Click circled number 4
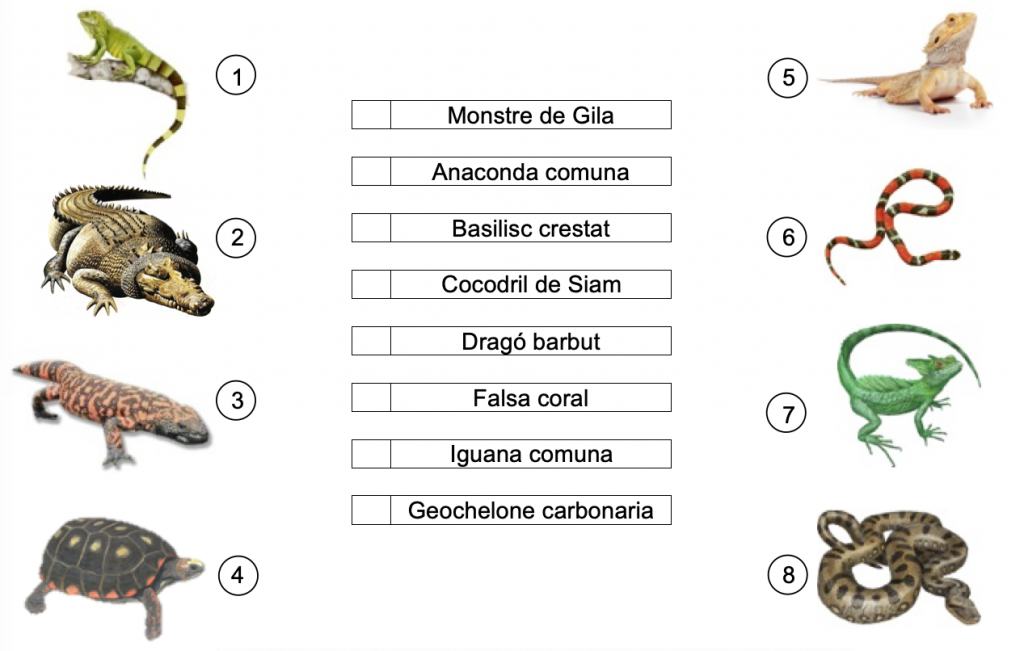 (238, 575)
